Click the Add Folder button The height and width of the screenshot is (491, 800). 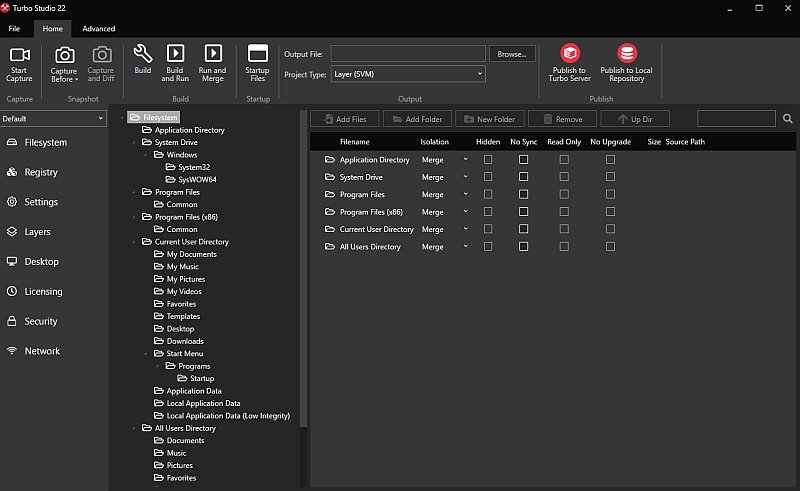coord(417,119)
